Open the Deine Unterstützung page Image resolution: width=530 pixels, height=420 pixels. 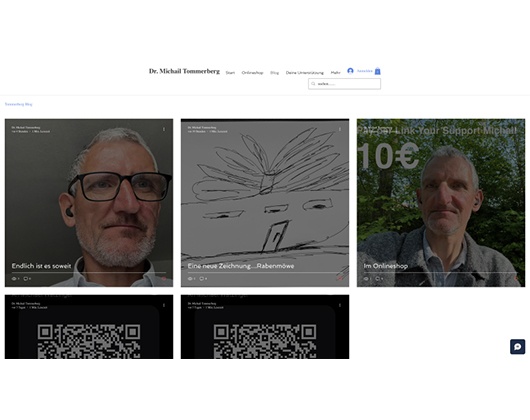(305, 73)
